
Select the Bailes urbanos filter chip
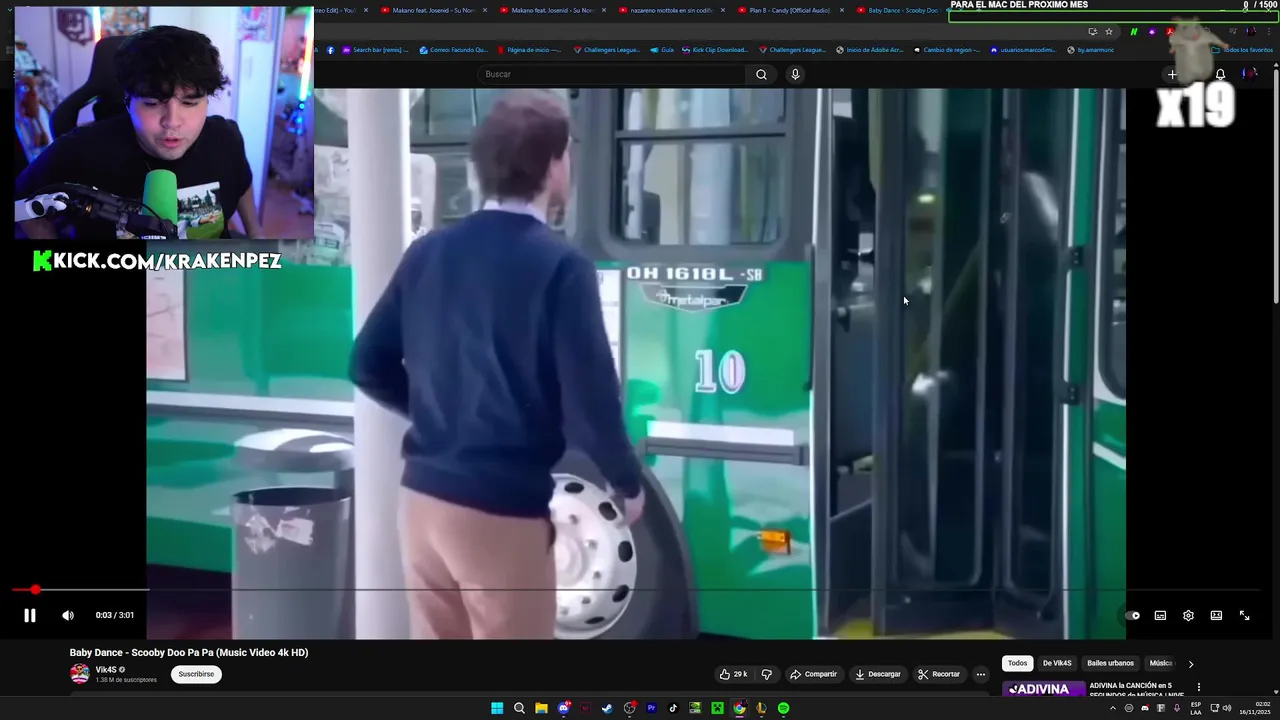pos(1110,663)
